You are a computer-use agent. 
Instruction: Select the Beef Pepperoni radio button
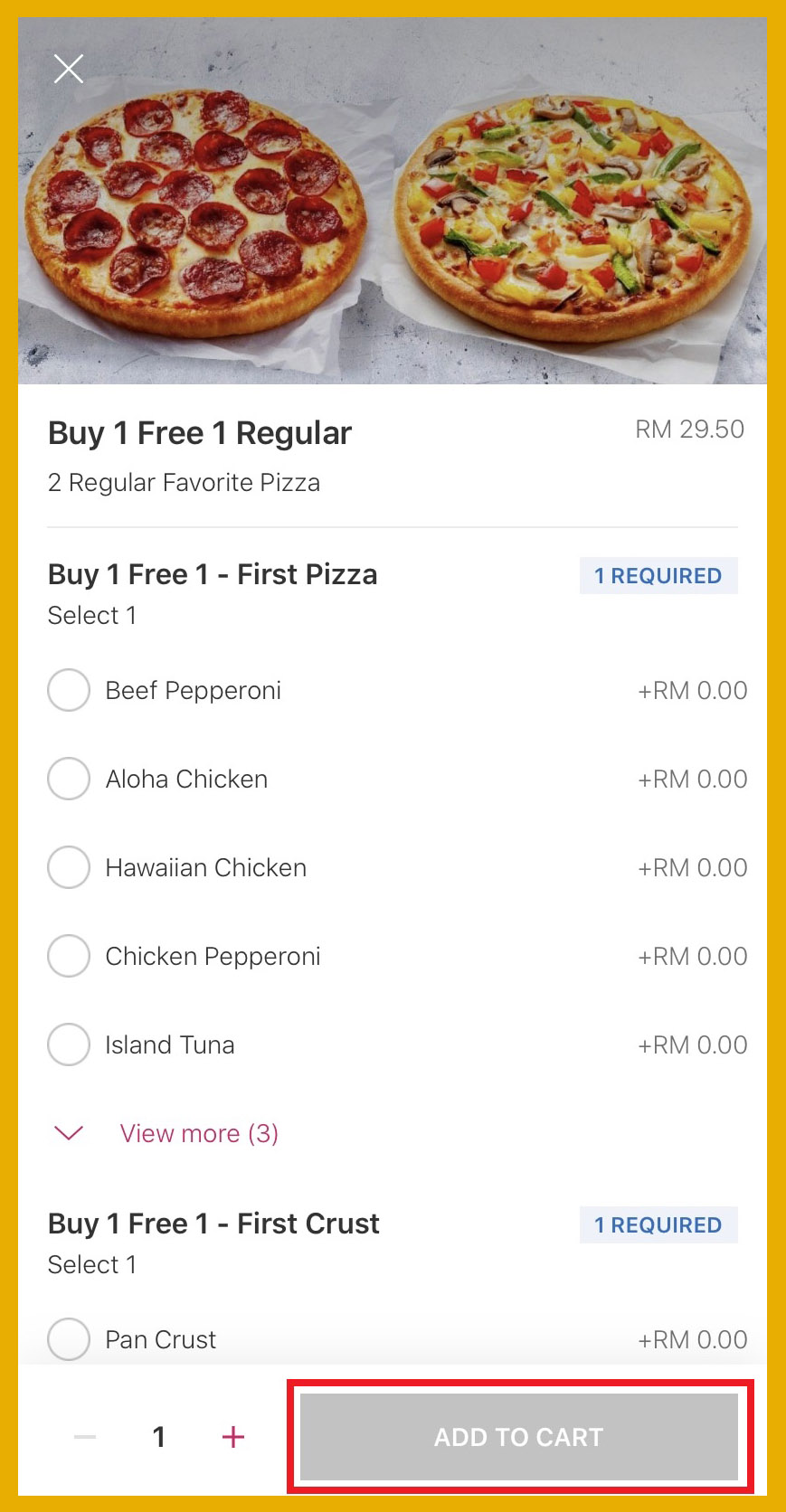(x=69, y=690)
